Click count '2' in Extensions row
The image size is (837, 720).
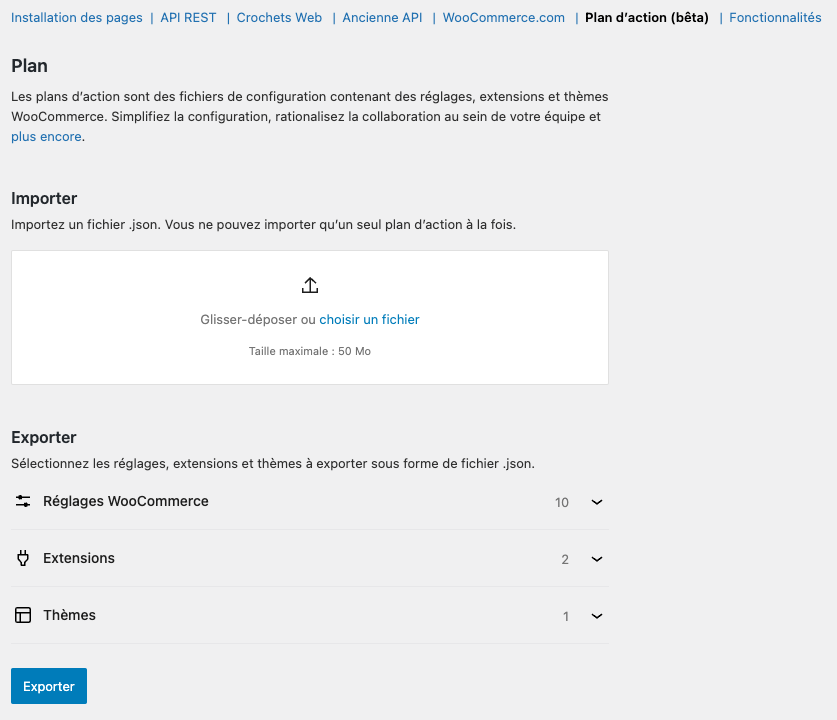[565, 559]
